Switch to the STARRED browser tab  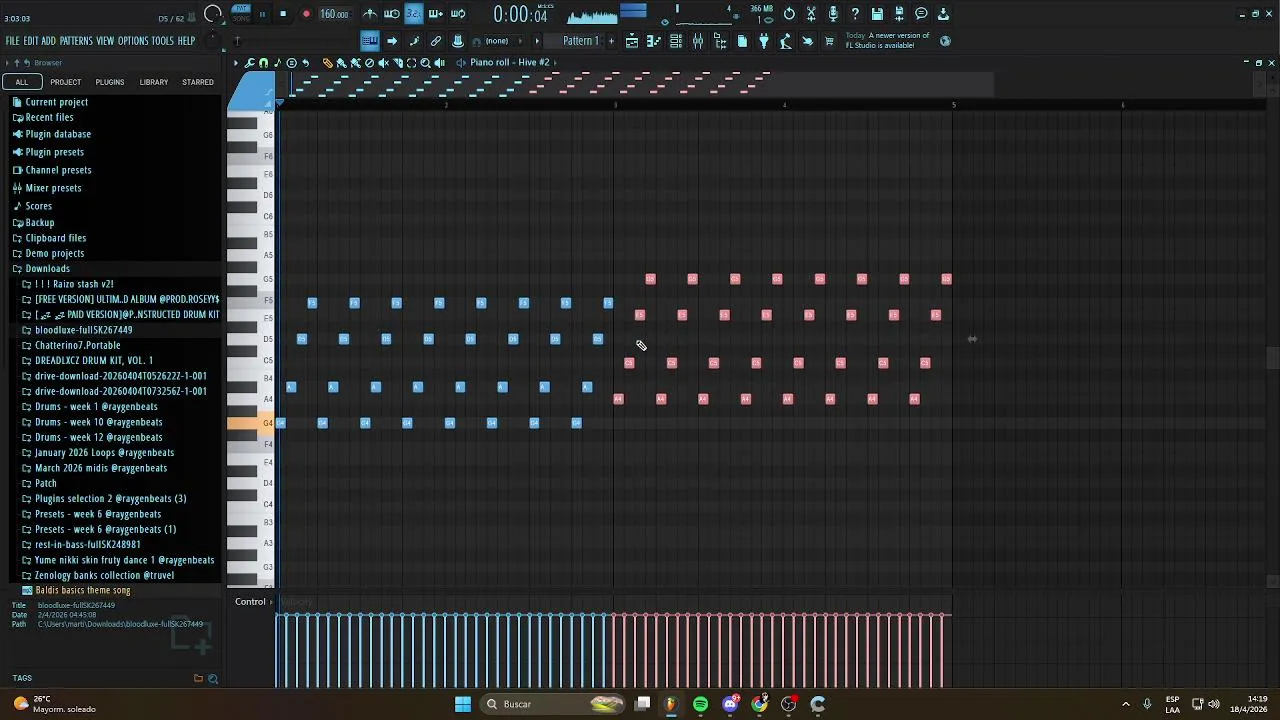point(198,82)
